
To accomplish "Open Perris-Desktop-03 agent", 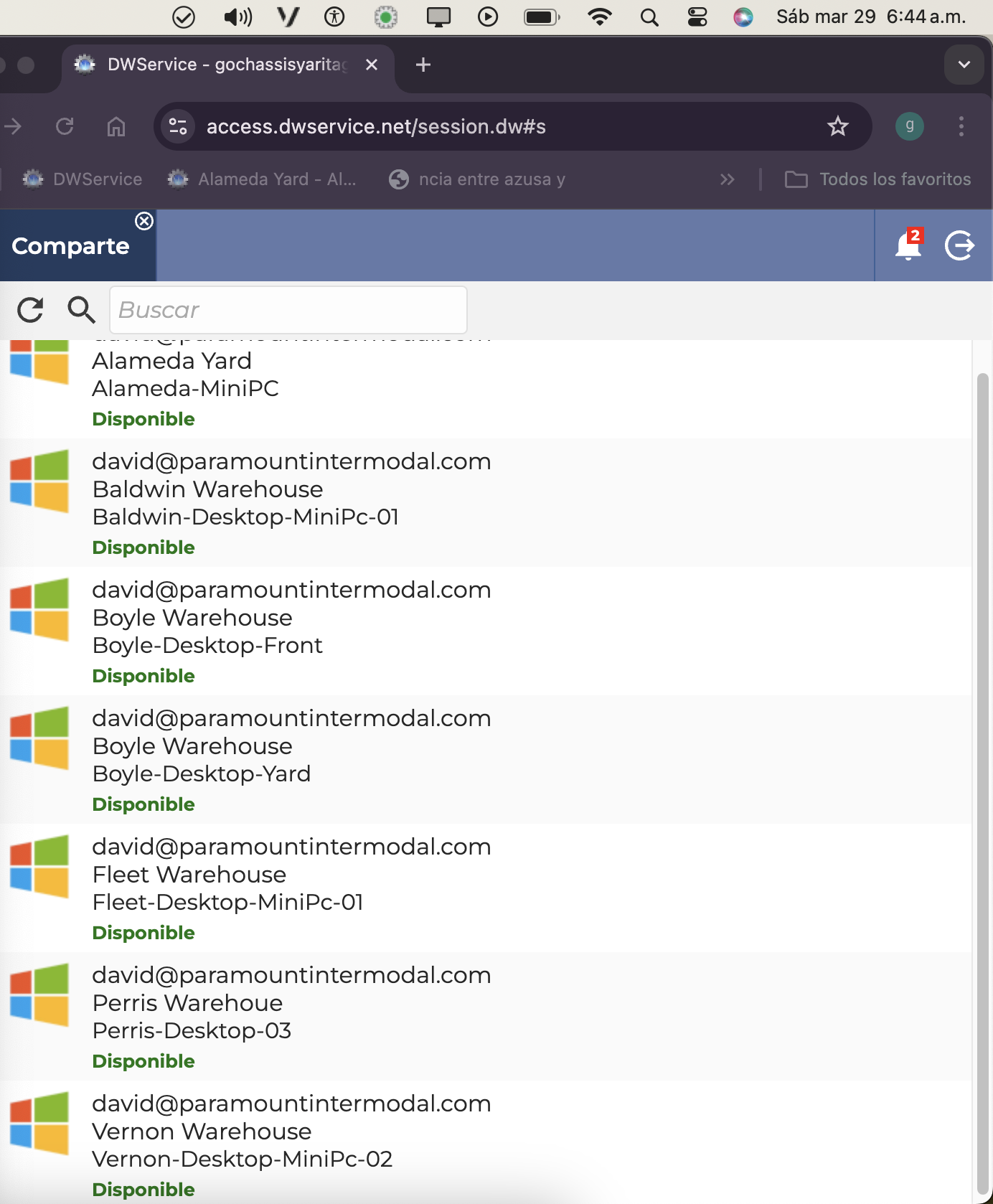I will coord(485,1016).
